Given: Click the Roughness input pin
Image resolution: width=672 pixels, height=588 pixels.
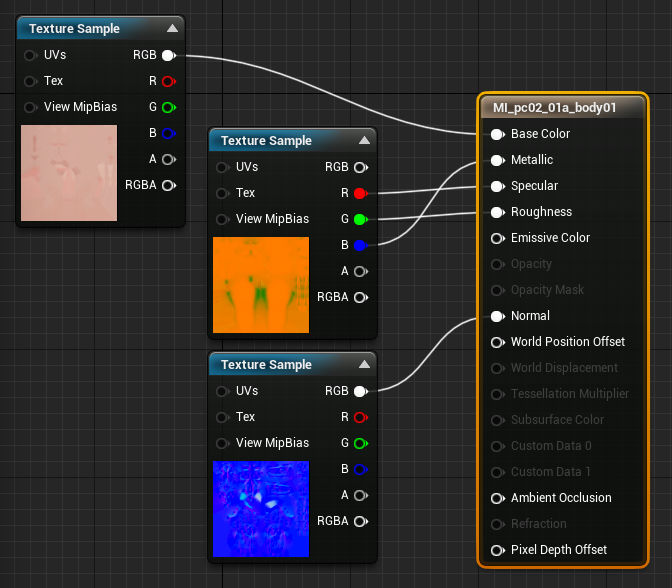Looking at the screenshot, I should [498, 212].
